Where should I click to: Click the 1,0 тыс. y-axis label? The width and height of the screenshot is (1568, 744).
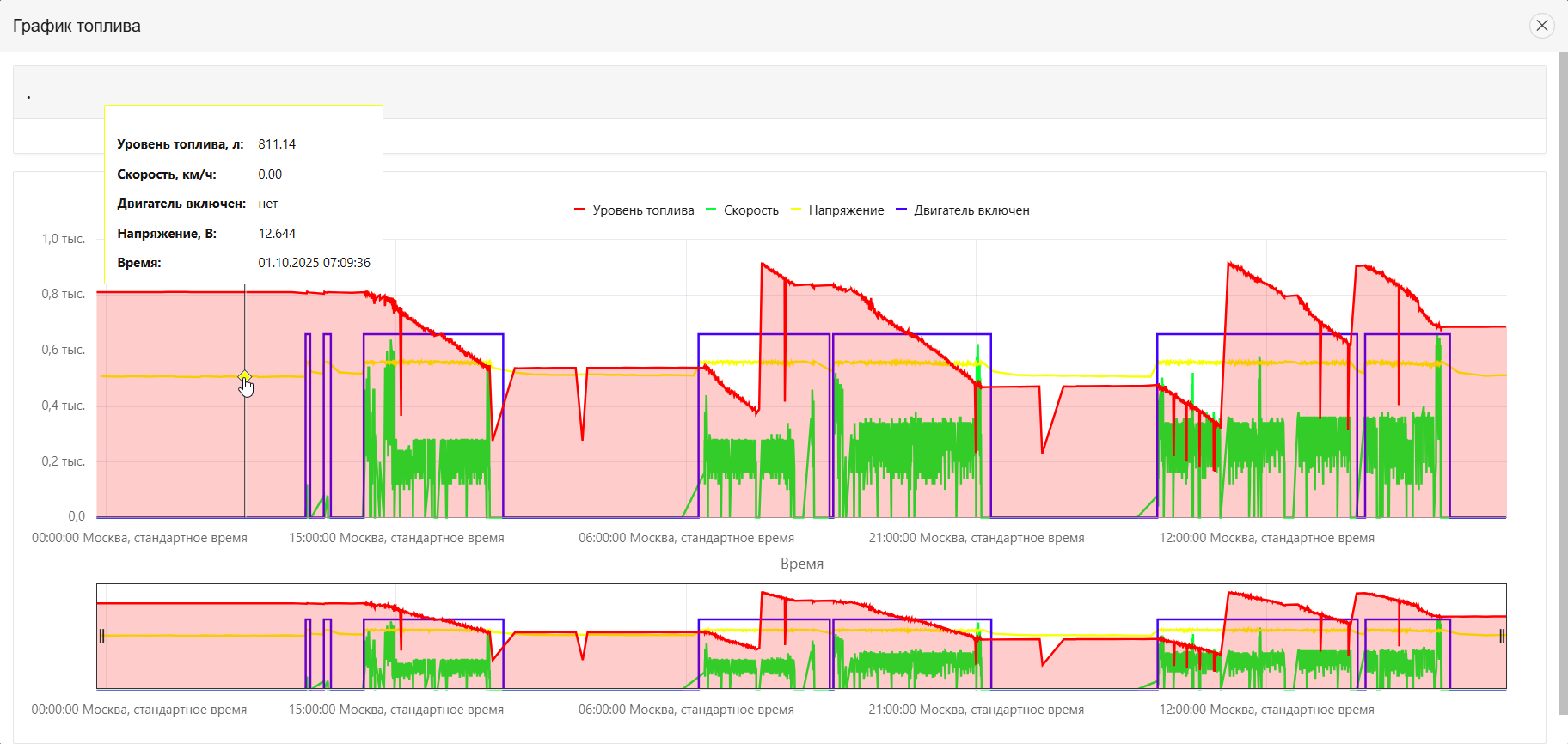64,239
